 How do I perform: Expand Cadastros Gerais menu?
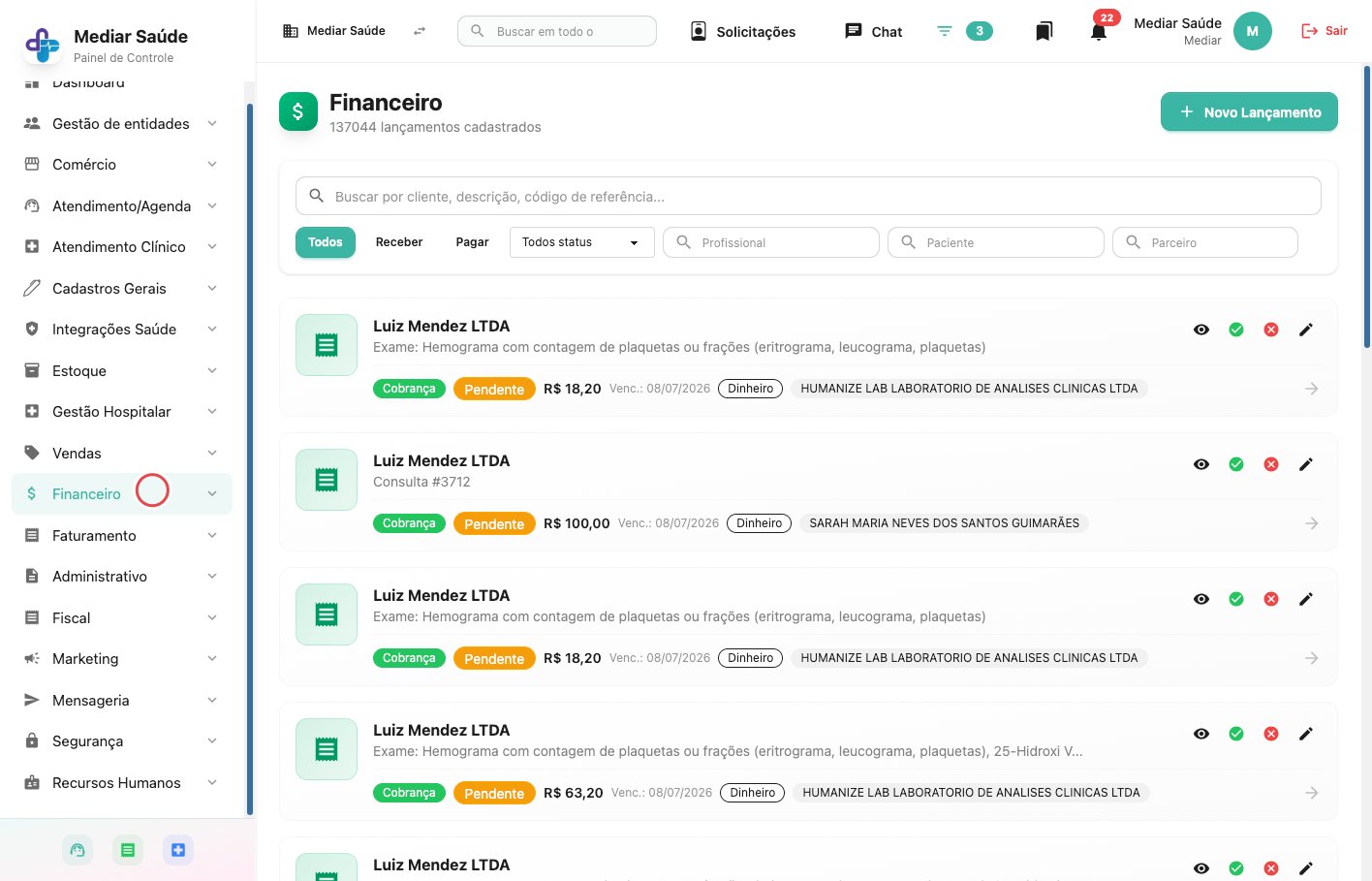point(121,289)
